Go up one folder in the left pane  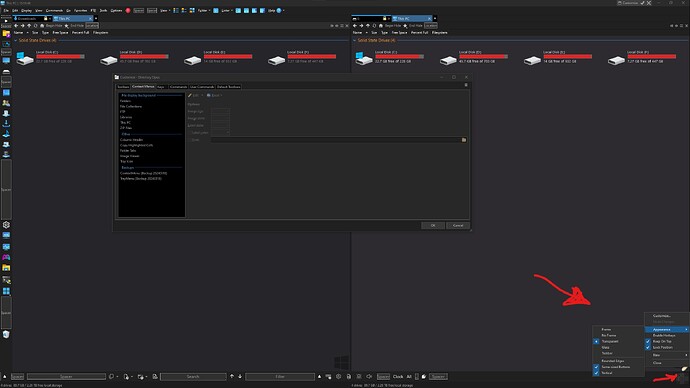(x=29, y=26)
